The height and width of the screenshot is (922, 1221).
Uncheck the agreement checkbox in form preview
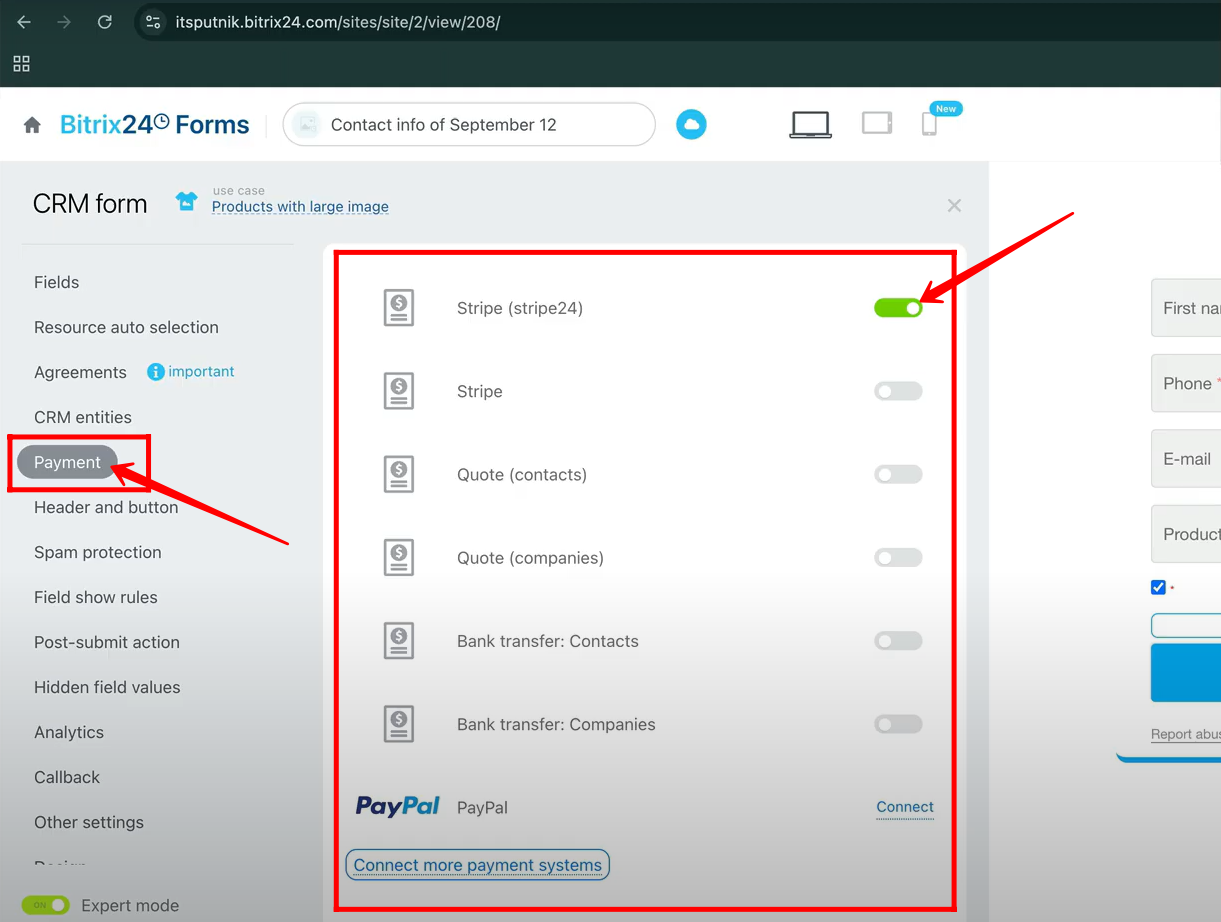[1158, 587]
